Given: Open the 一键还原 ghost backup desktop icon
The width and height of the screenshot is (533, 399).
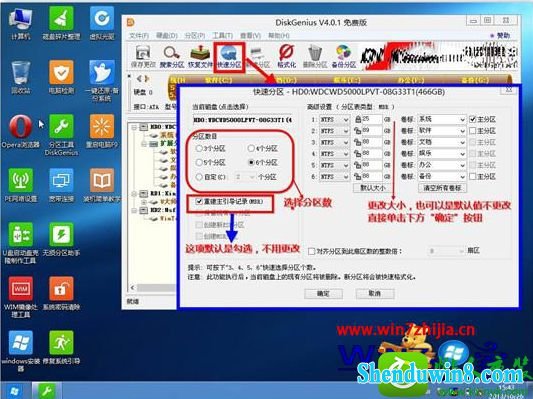Looking at the screenshot, I should pyautogui.click(x=102, y=80).
